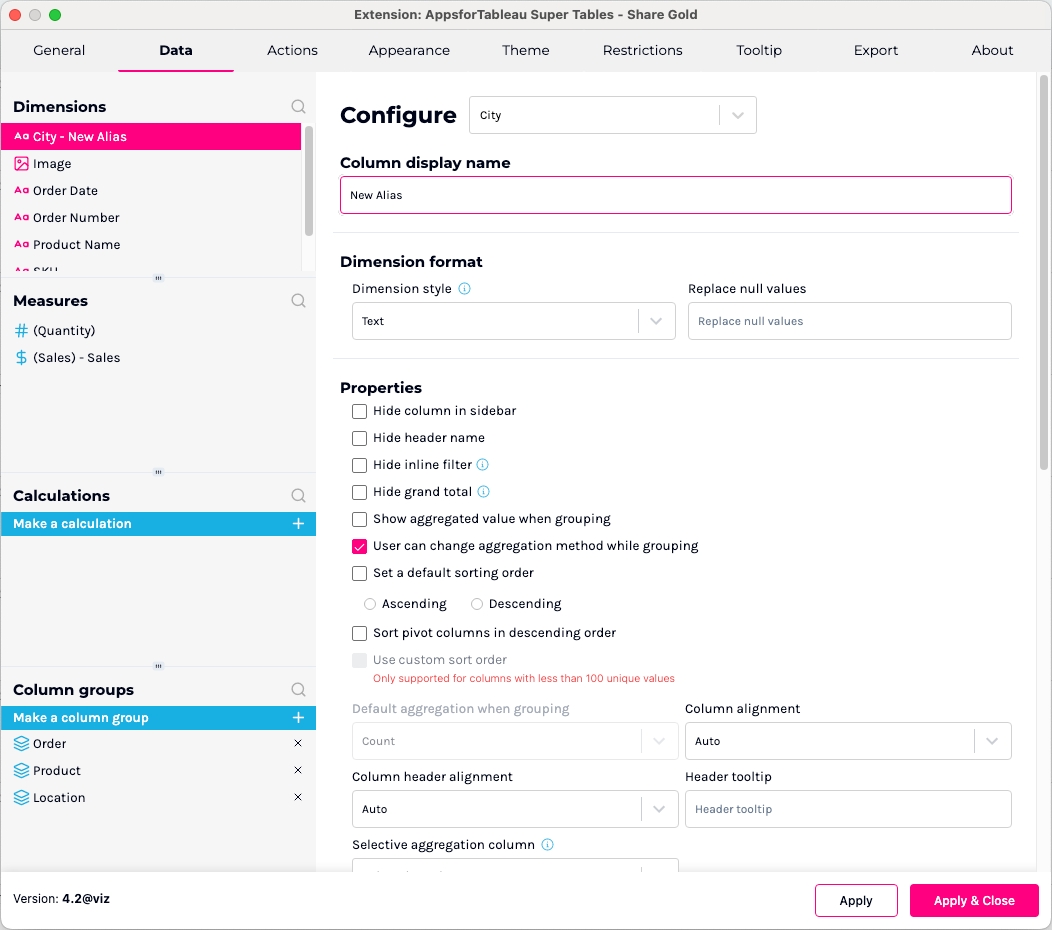Click the Dimensions search magnifier icon

[298, 106]
